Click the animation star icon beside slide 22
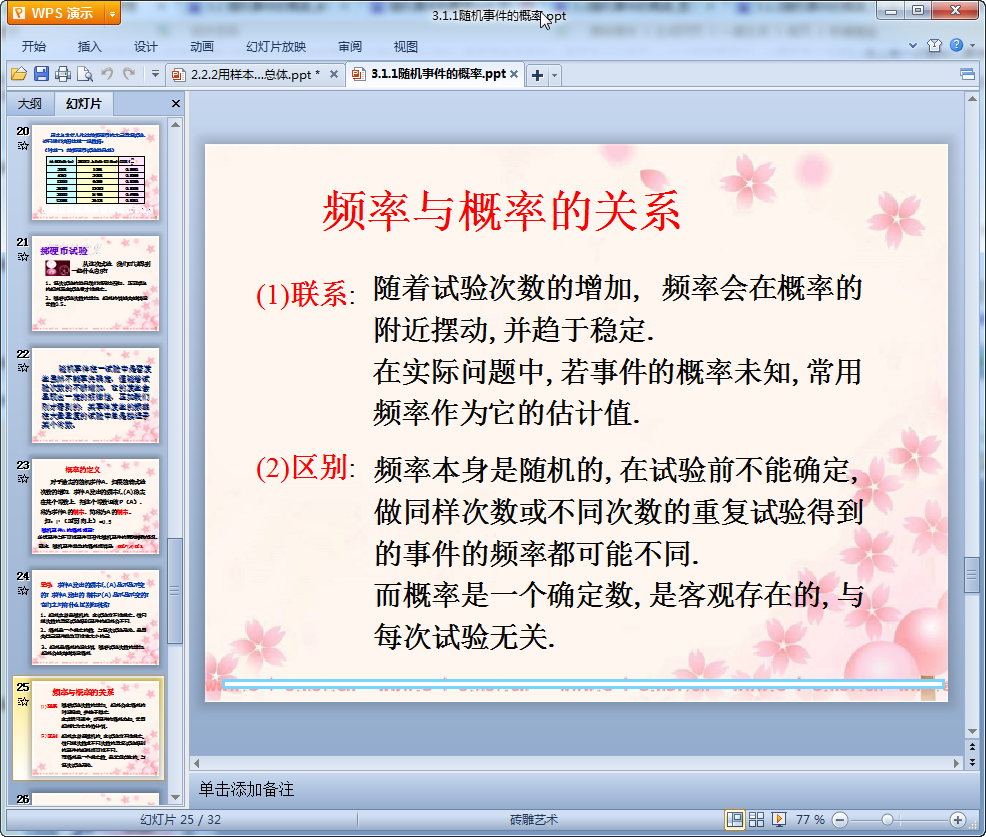This screenshot has height=837, width=986. tap(23, 368)
